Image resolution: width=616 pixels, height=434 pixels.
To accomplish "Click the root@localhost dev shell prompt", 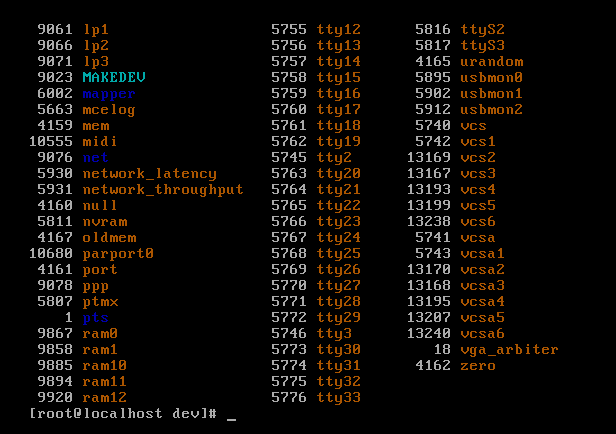I will pyautogui.click(x=123, y=414).
